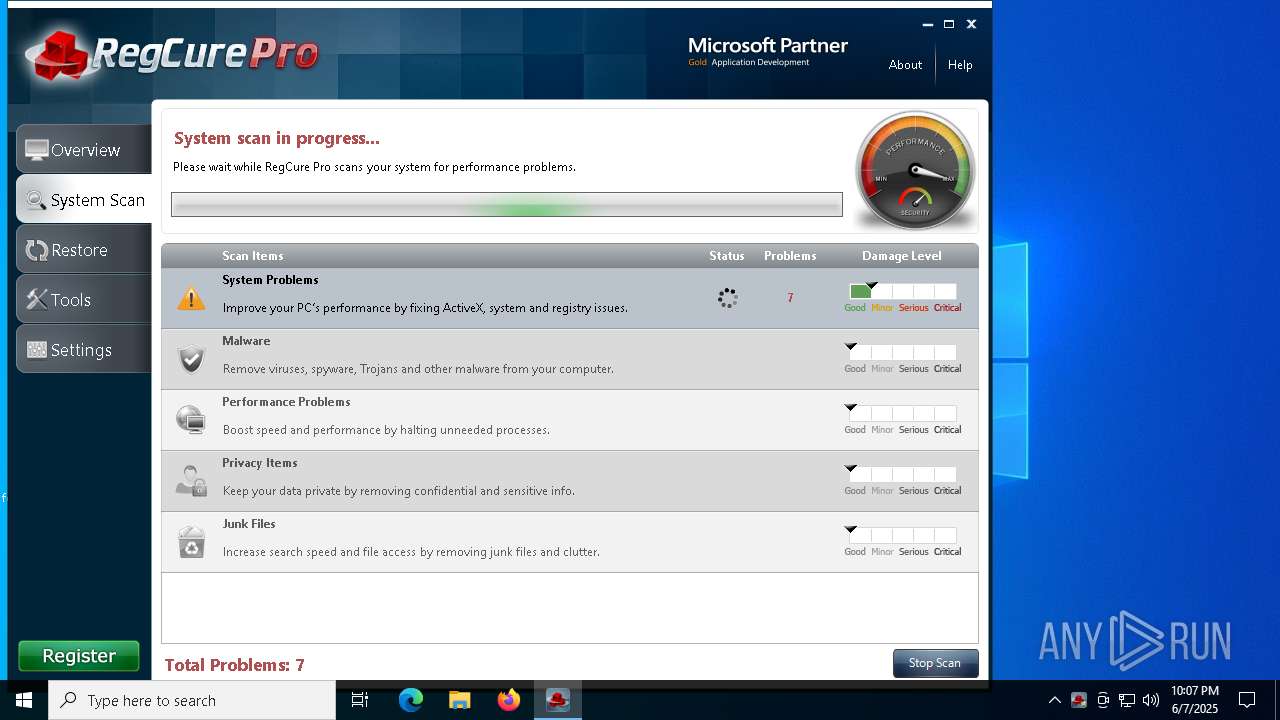Select the Malware row title

(x=246, y=341)
